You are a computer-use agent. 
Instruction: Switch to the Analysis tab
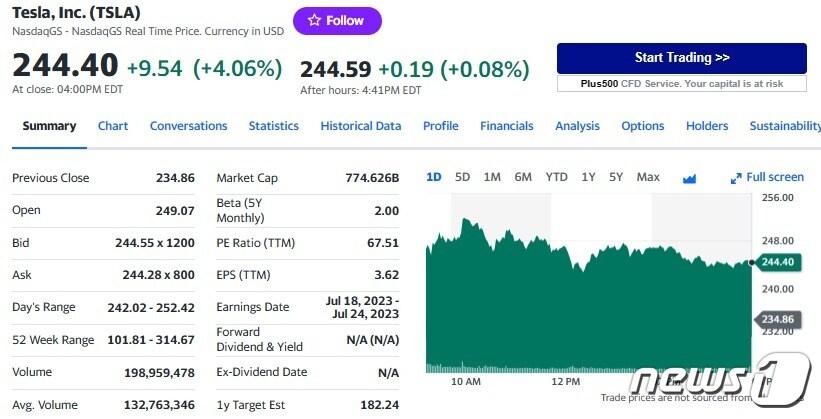pos(577,126)
